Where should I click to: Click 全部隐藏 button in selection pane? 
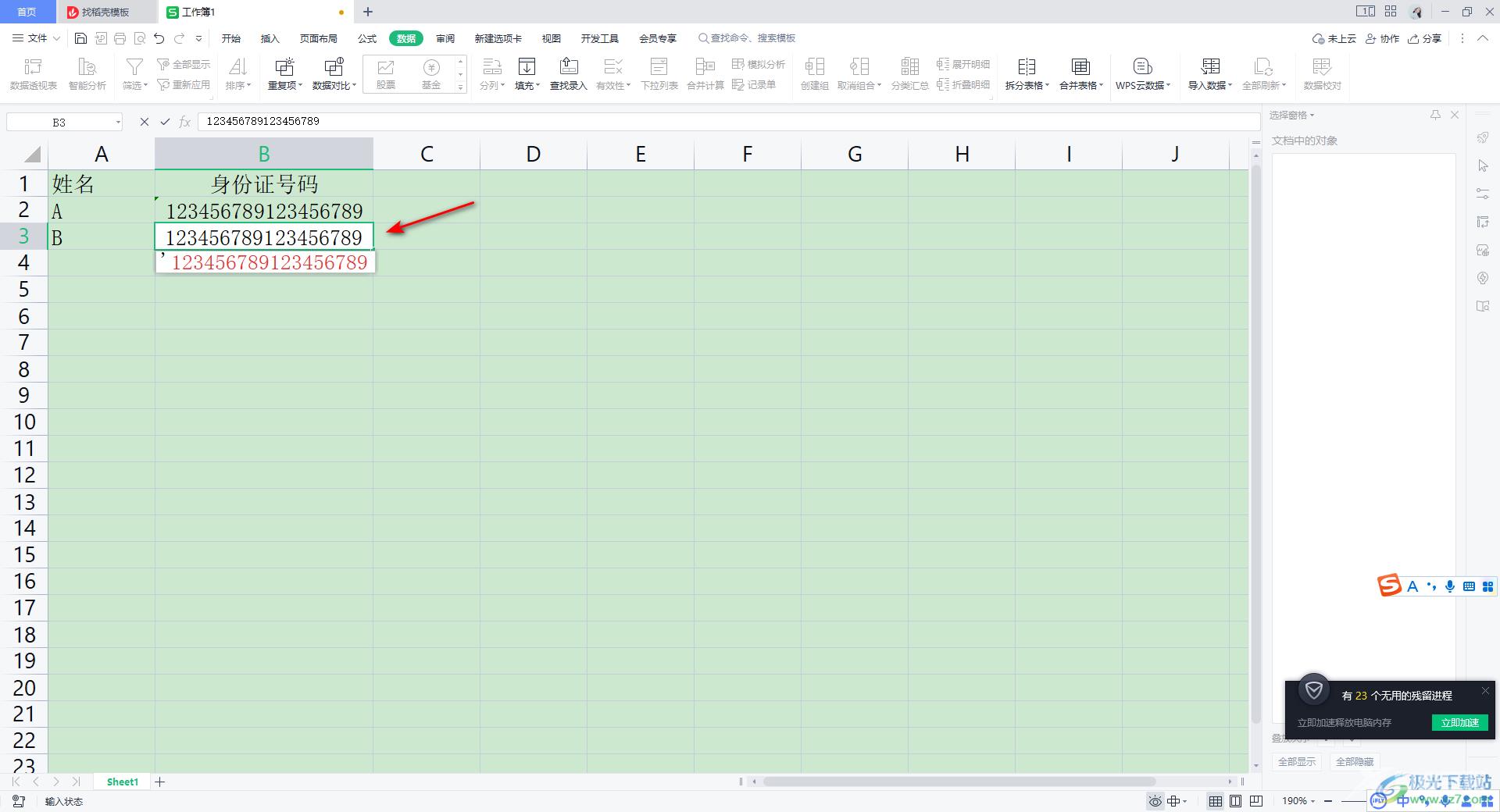point(1355,761)
